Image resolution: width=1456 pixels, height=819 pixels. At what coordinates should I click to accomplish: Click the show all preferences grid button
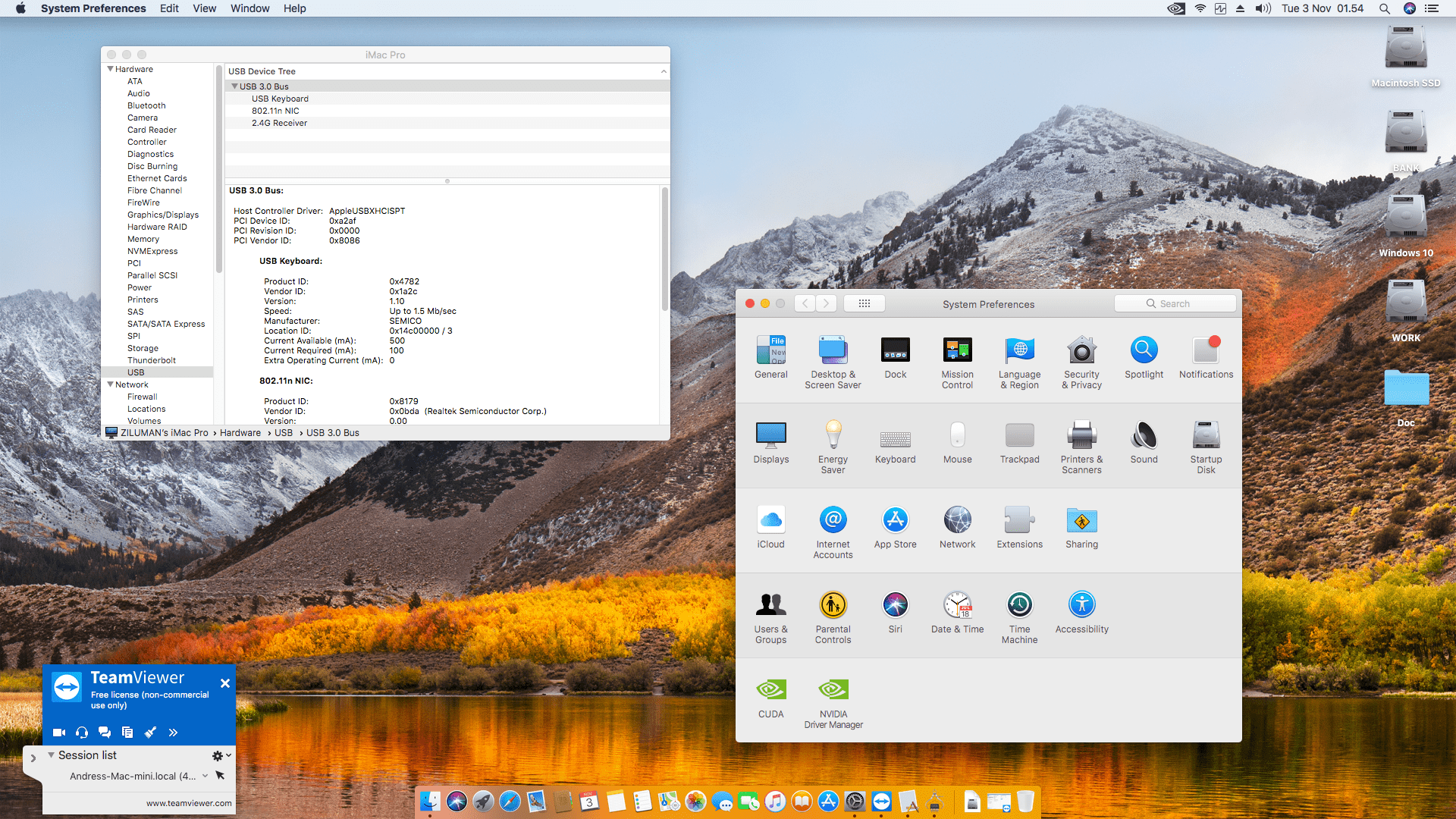[x=864, y=303]
